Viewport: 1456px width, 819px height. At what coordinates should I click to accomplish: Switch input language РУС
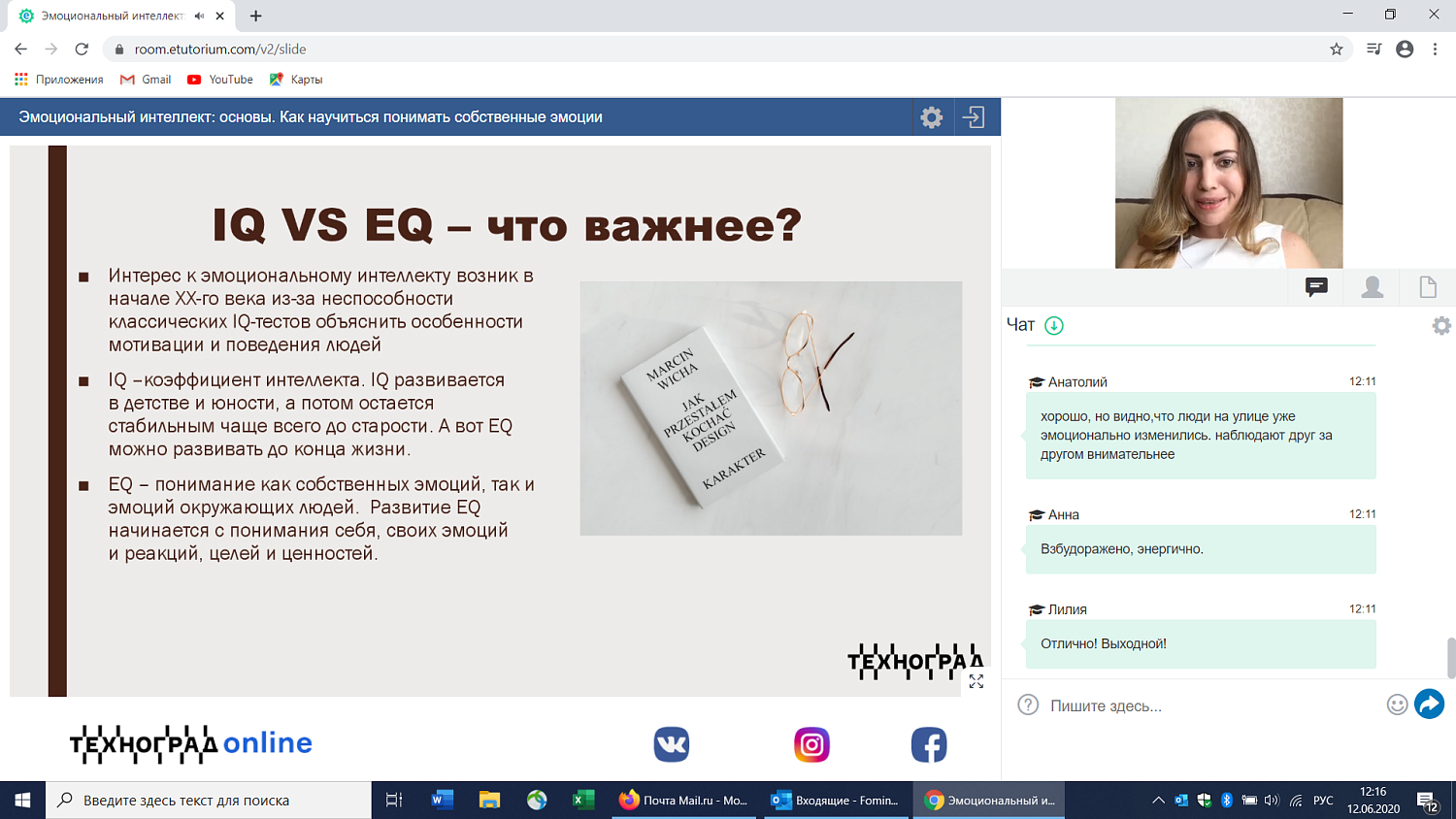pyautogui.click(x=1323, y=801)
